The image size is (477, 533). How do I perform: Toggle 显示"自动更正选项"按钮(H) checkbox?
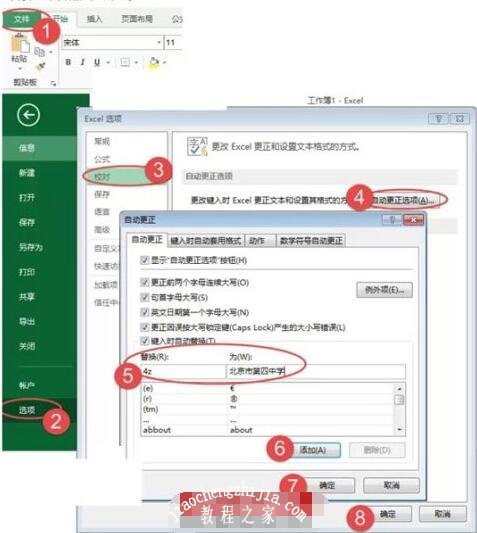[x=144, y=260]
